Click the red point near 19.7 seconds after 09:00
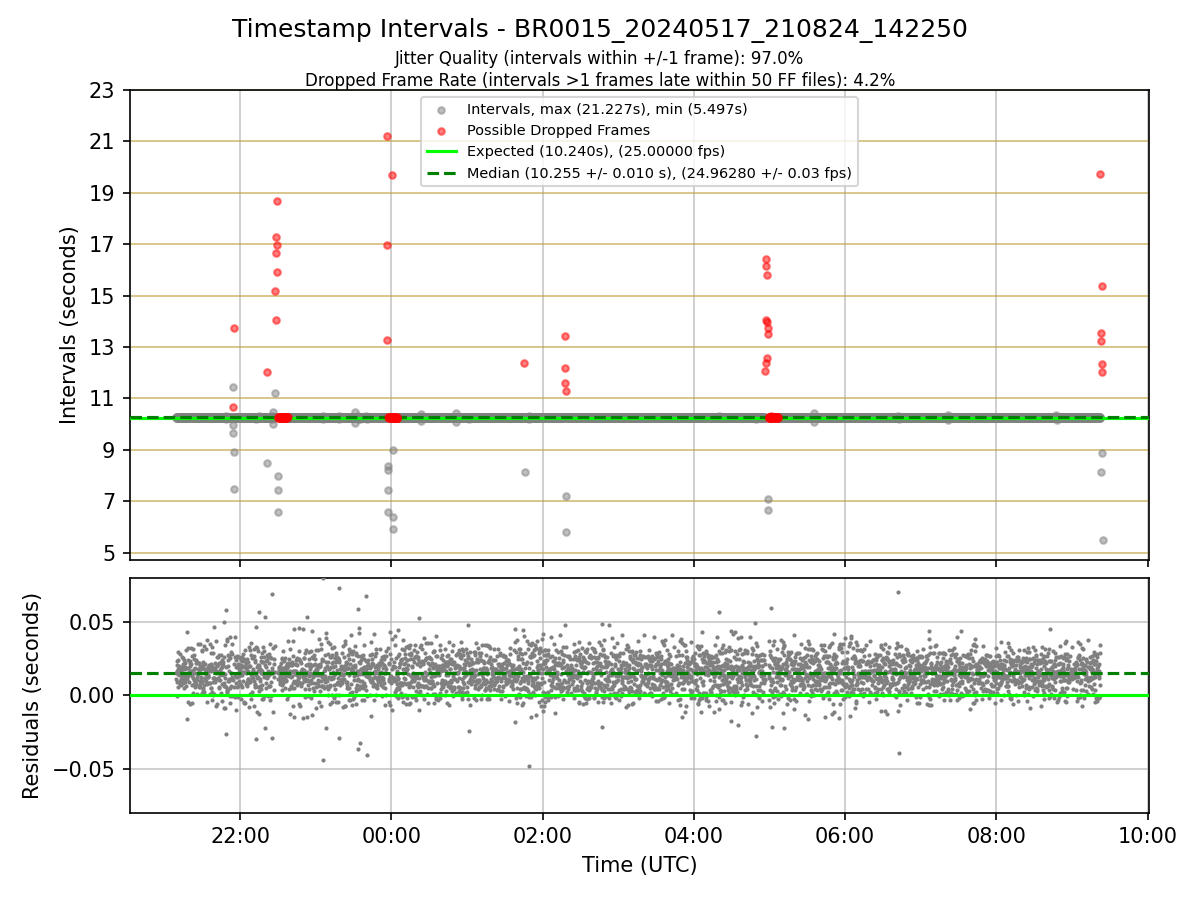Viewport: 1200px width, 900px height. [1100, 174]
